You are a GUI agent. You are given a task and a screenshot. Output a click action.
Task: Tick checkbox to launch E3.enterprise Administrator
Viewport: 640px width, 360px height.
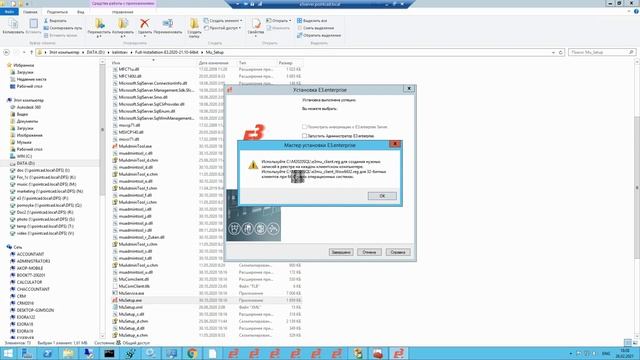tap(304, 136)
